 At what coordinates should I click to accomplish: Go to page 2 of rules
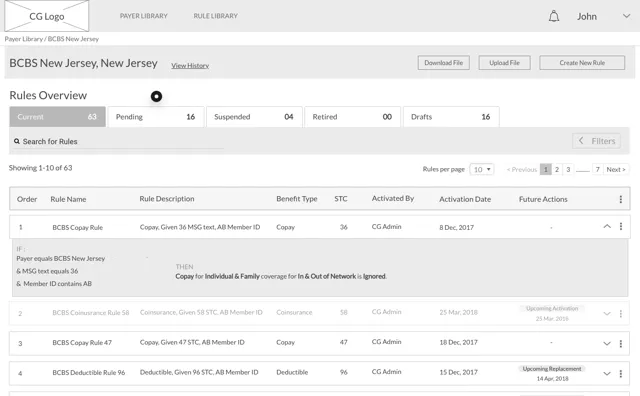coord(557,169)
